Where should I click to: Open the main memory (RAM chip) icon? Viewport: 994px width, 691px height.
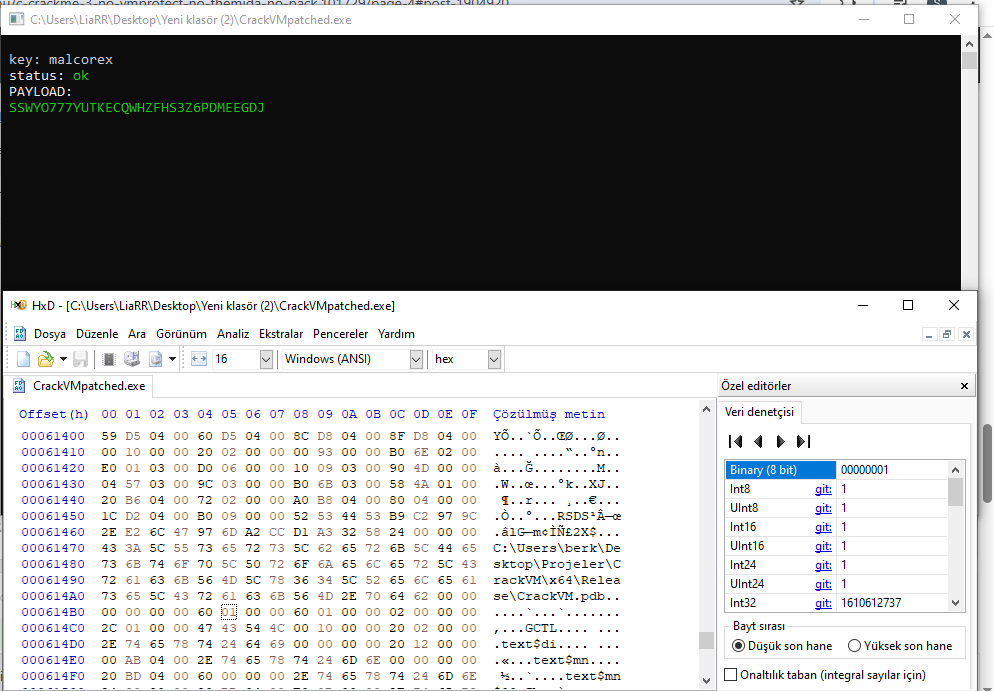tap(109, 359)
